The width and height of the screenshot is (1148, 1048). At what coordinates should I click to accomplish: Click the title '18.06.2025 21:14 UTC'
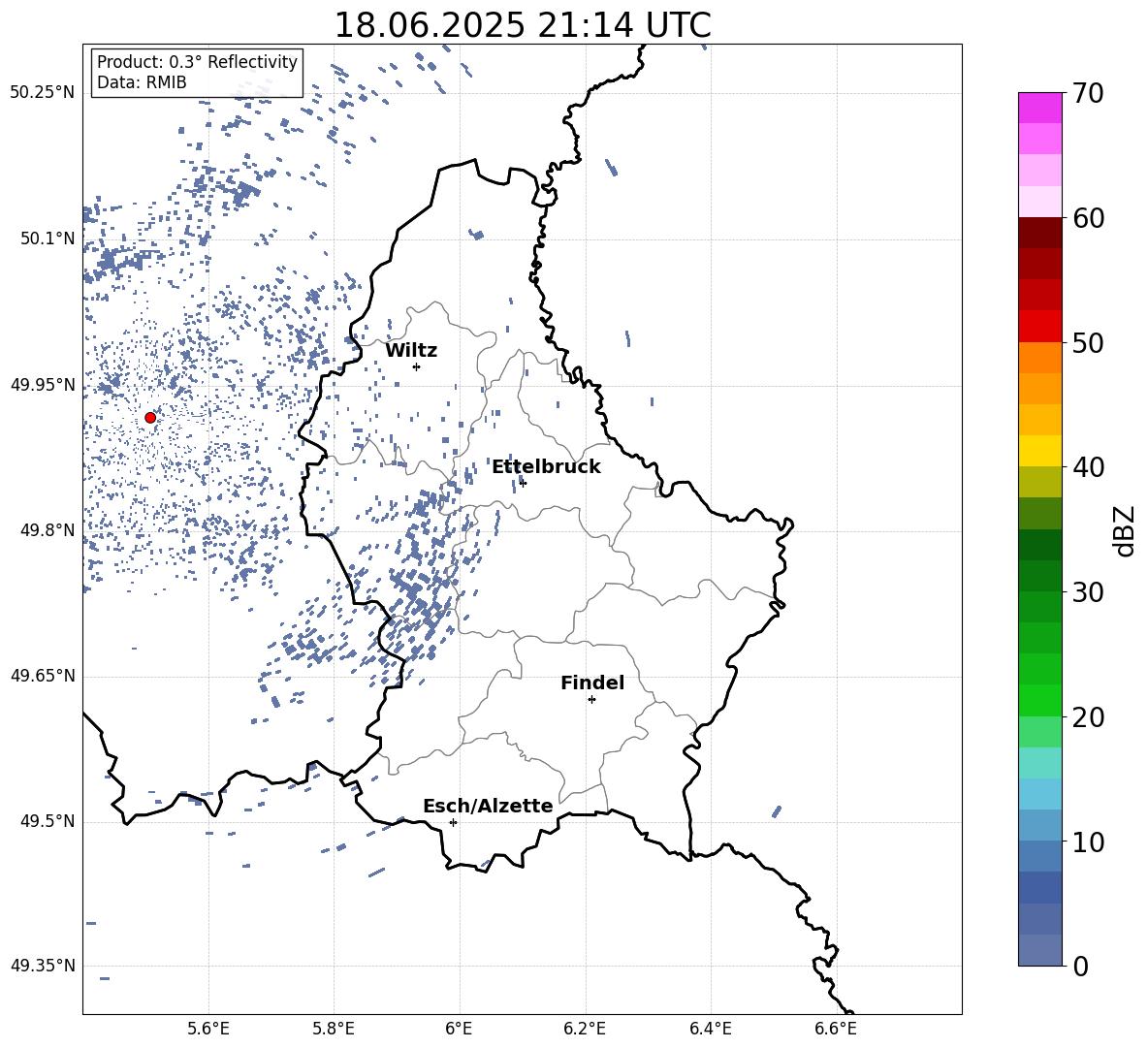point(523,25)
